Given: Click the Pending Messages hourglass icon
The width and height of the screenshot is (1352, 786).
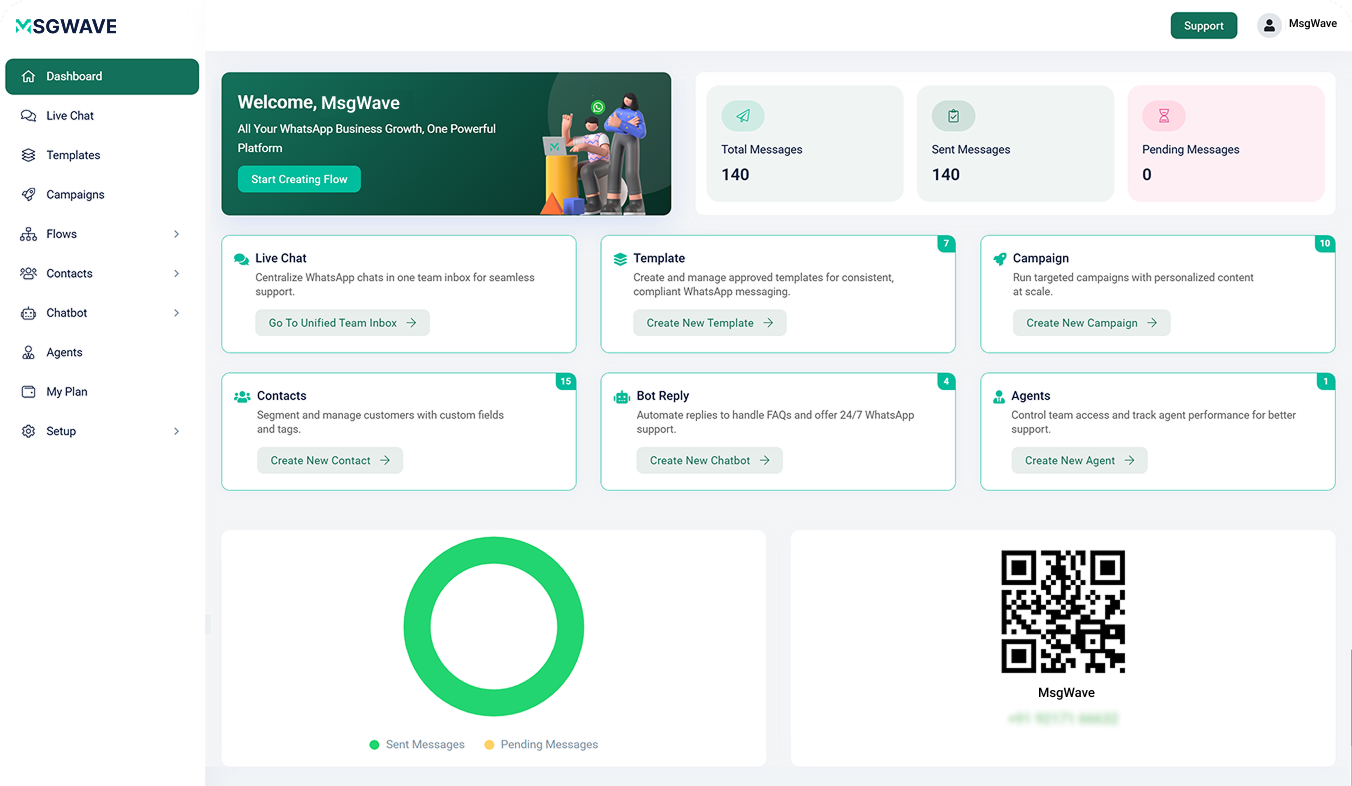Looking at the screenshot, I should tap(1163, 115).
